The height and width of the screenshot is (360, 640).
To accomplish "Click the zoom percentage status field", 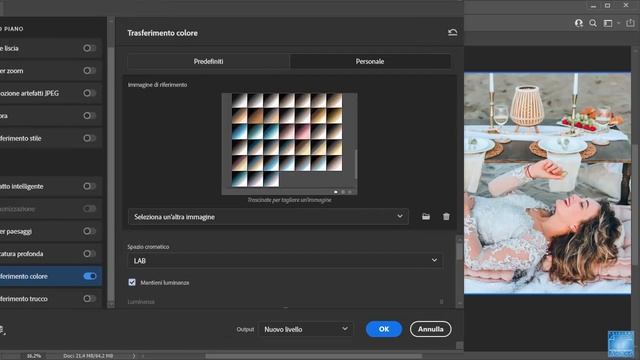I will [x=33, y=356].
